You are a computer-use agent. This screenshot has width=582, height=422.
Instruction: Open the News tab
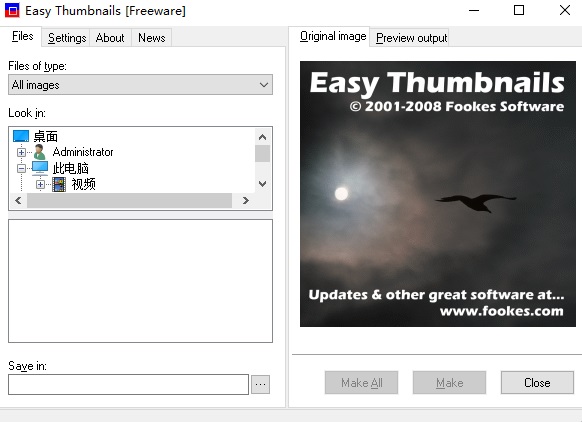pyautogui.click(x=151, y=38)
